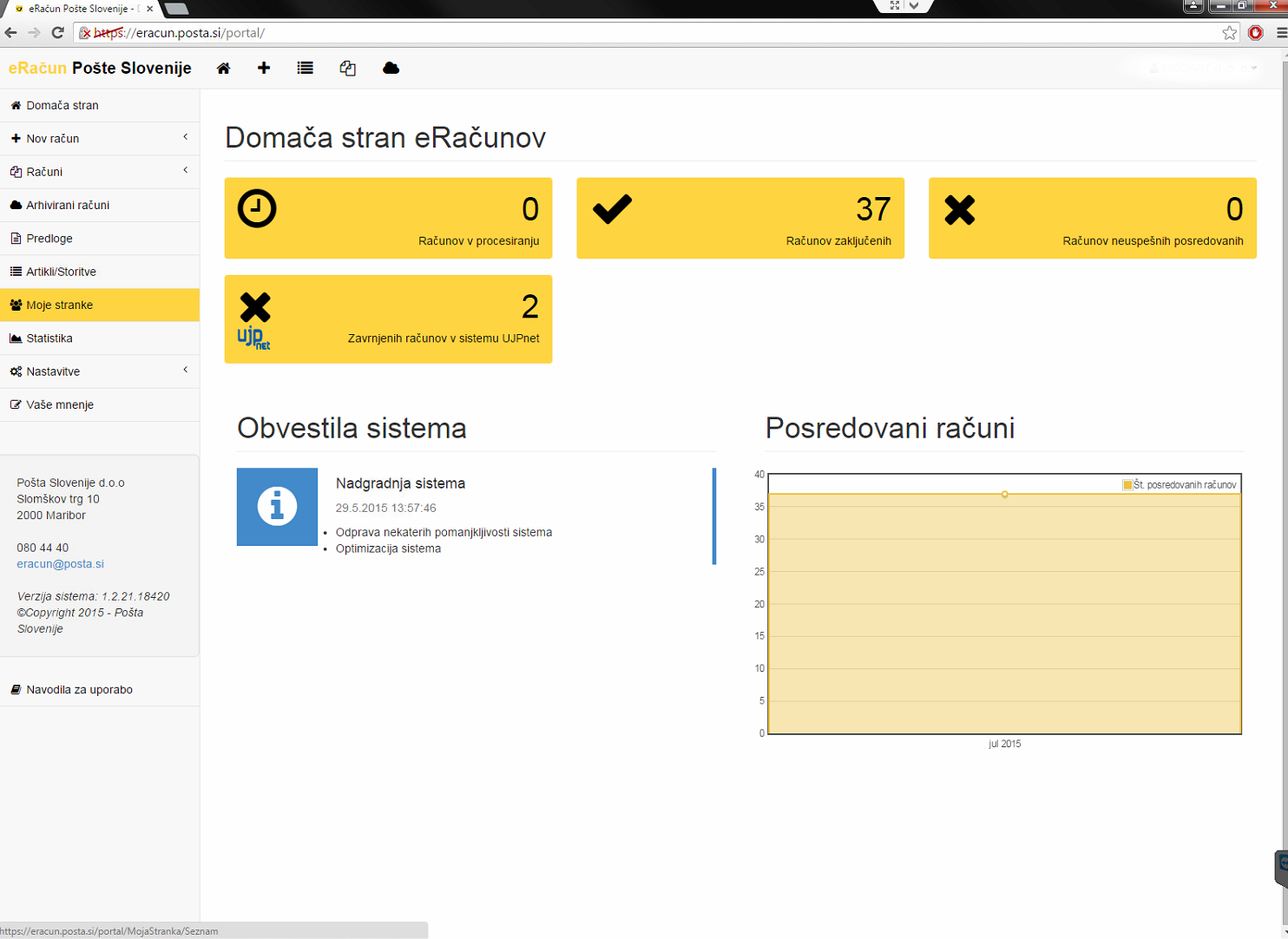Viewport: 1288px width, 939px height.
Task: Open the eracun@posta.si email link
Action: pos(60,563)
